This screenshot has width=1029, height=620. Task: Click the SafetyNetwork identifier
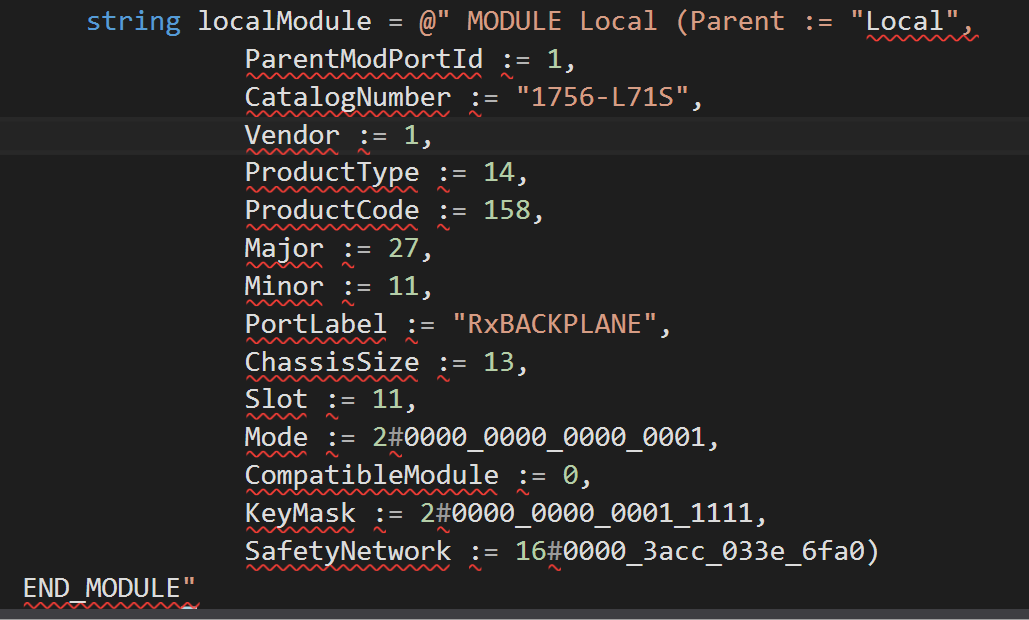pyautogui.click(x=348, y=551)
